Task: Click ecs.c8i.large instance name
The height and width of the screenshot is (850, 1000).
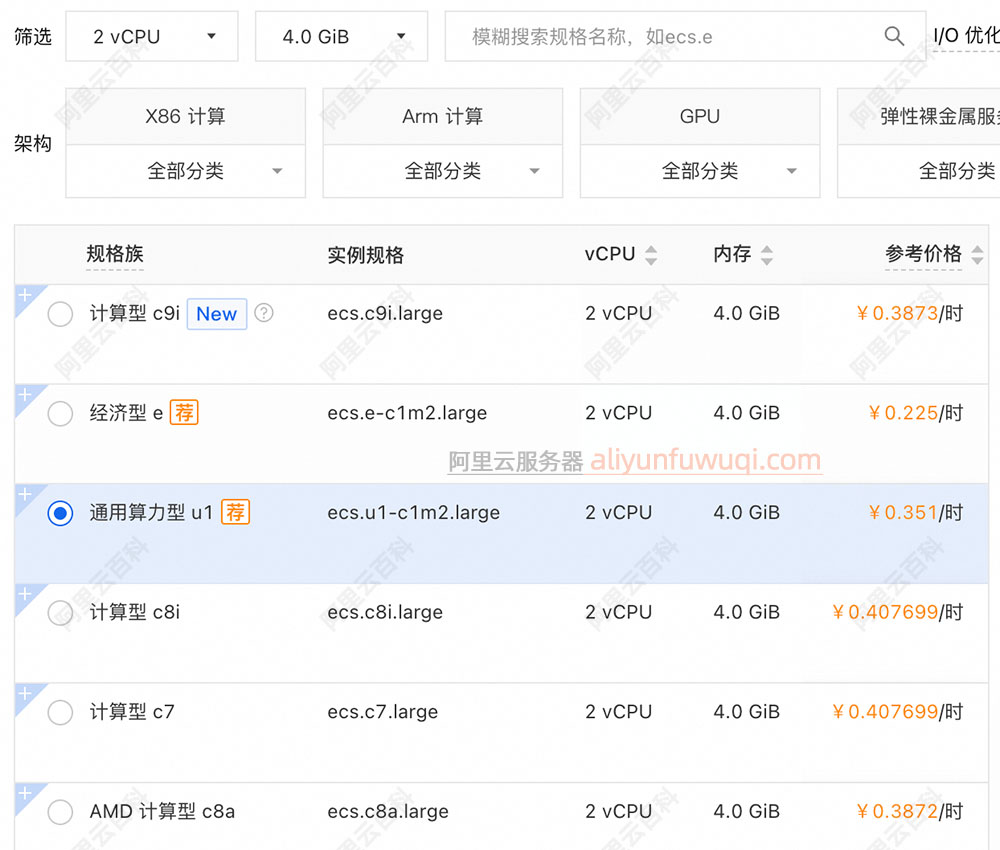Action: coord(385,612)
